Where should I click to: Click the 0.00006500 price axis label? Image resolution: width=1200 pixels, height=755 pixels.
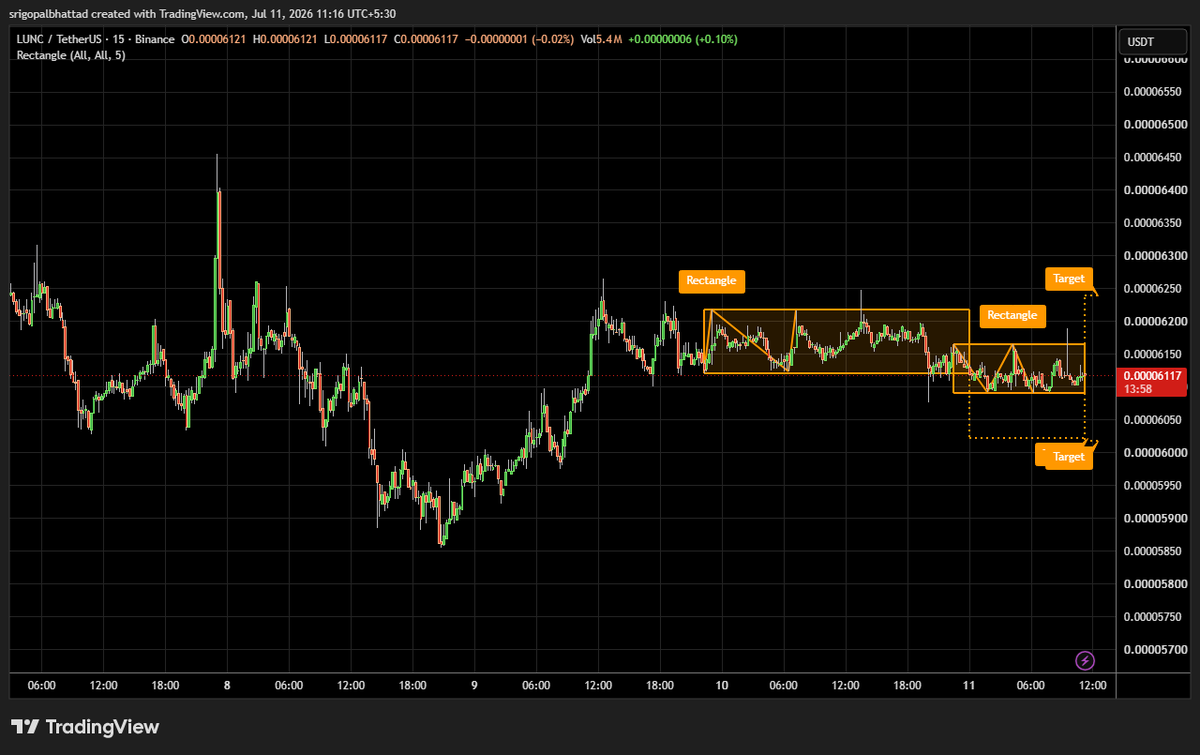pyautogui.click(x=1155, y=125)
